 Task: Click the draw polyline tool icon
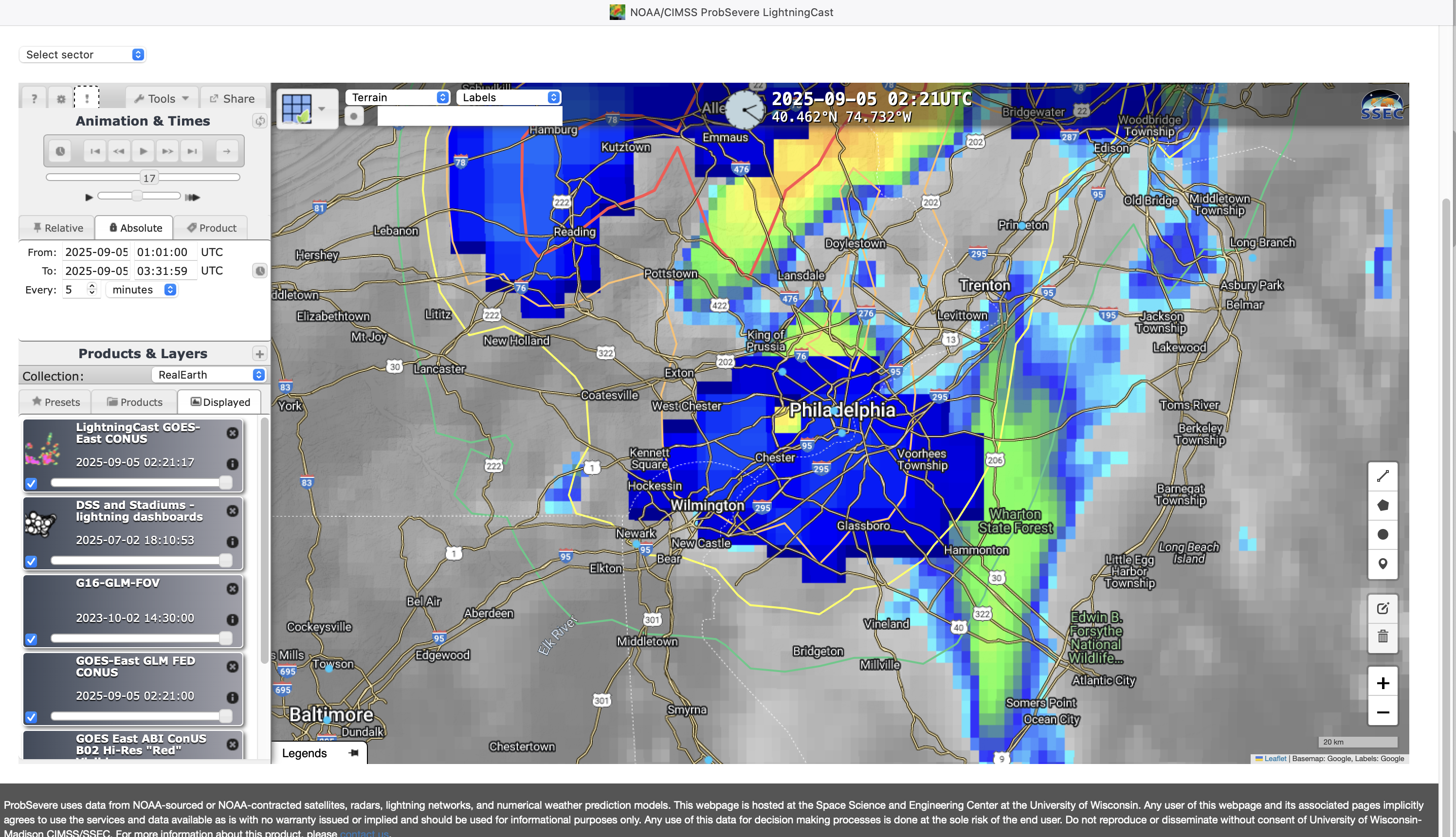click(1383, 476)
